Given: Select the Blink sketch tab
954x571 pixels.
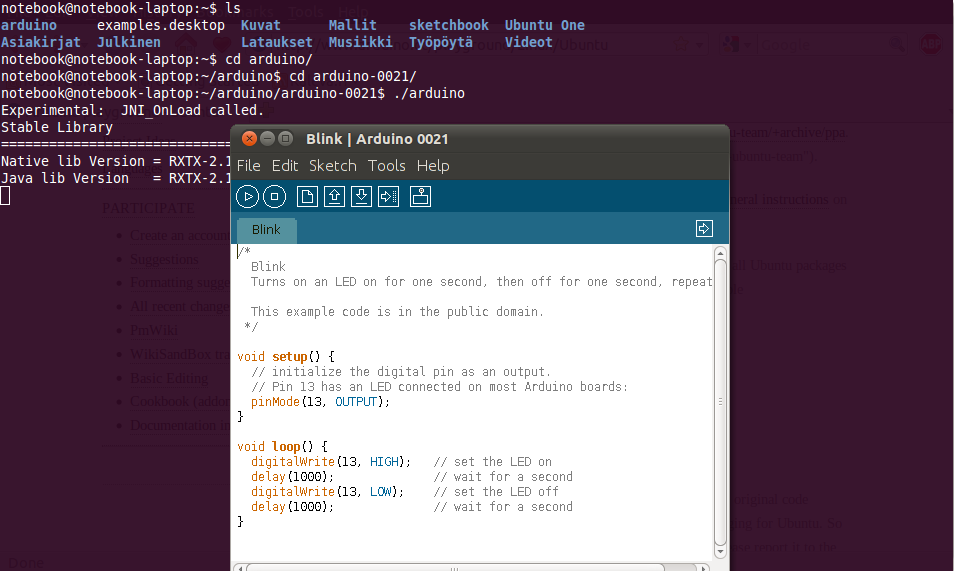Looking at the screenshot, I should click(x=266, y=230).
